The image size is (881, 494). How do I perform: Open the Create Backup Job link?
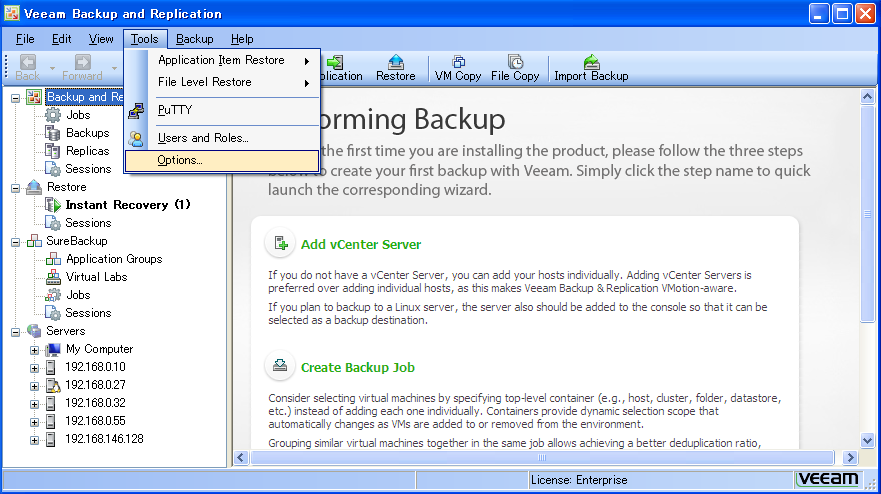358,368
